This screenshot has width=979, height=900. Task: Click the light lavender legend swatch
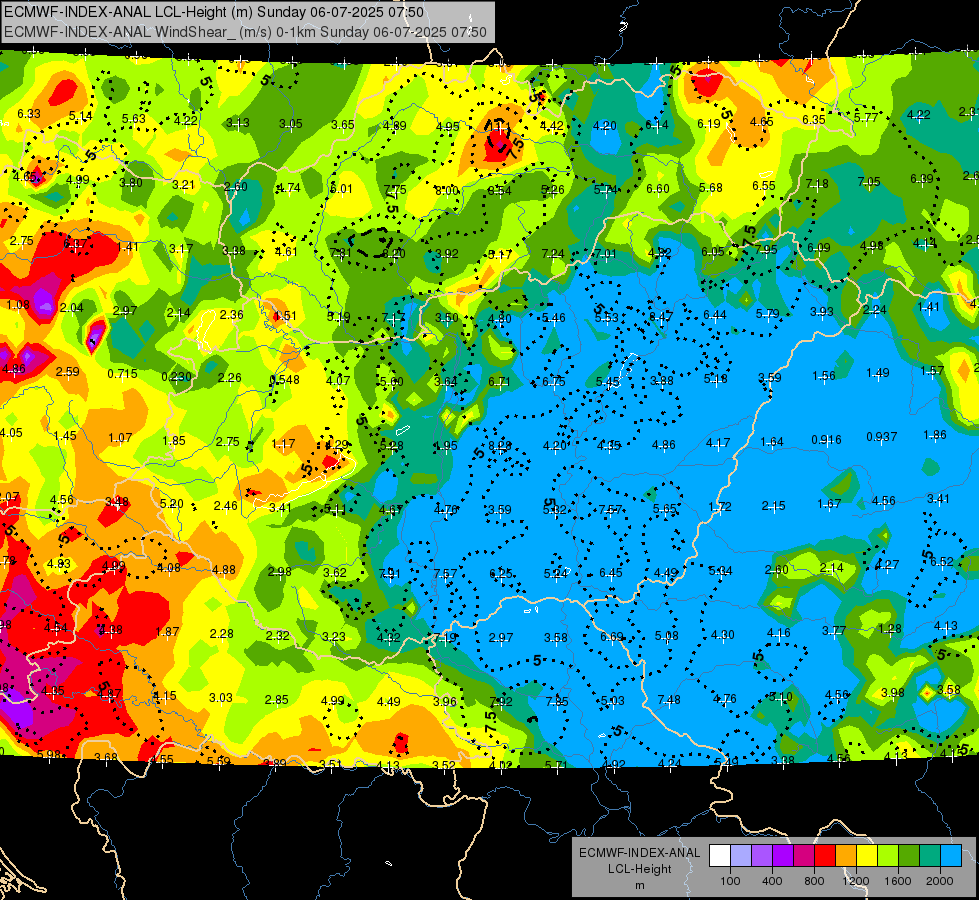(x=741, y=856)
